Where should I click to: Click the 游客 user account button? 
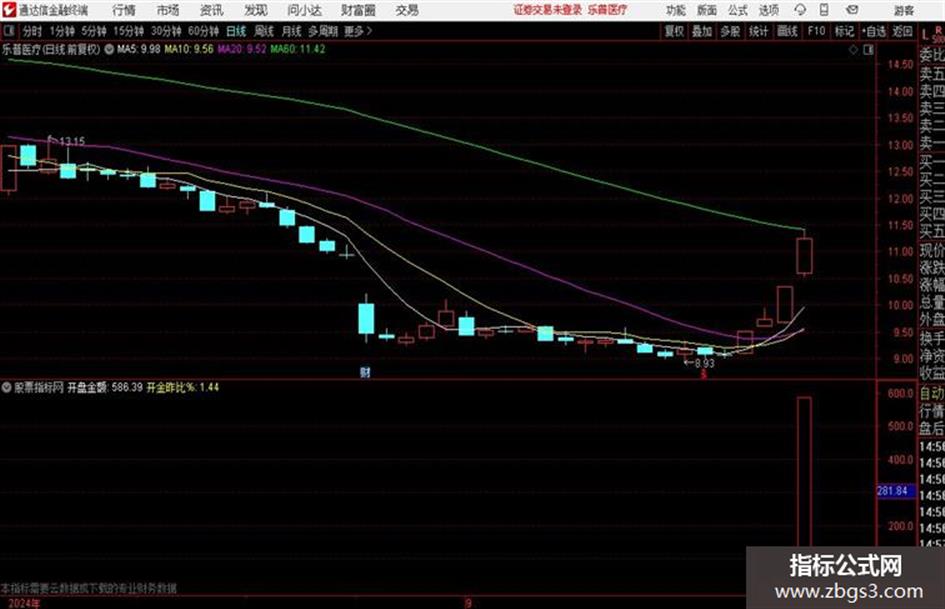click(903, 10)
